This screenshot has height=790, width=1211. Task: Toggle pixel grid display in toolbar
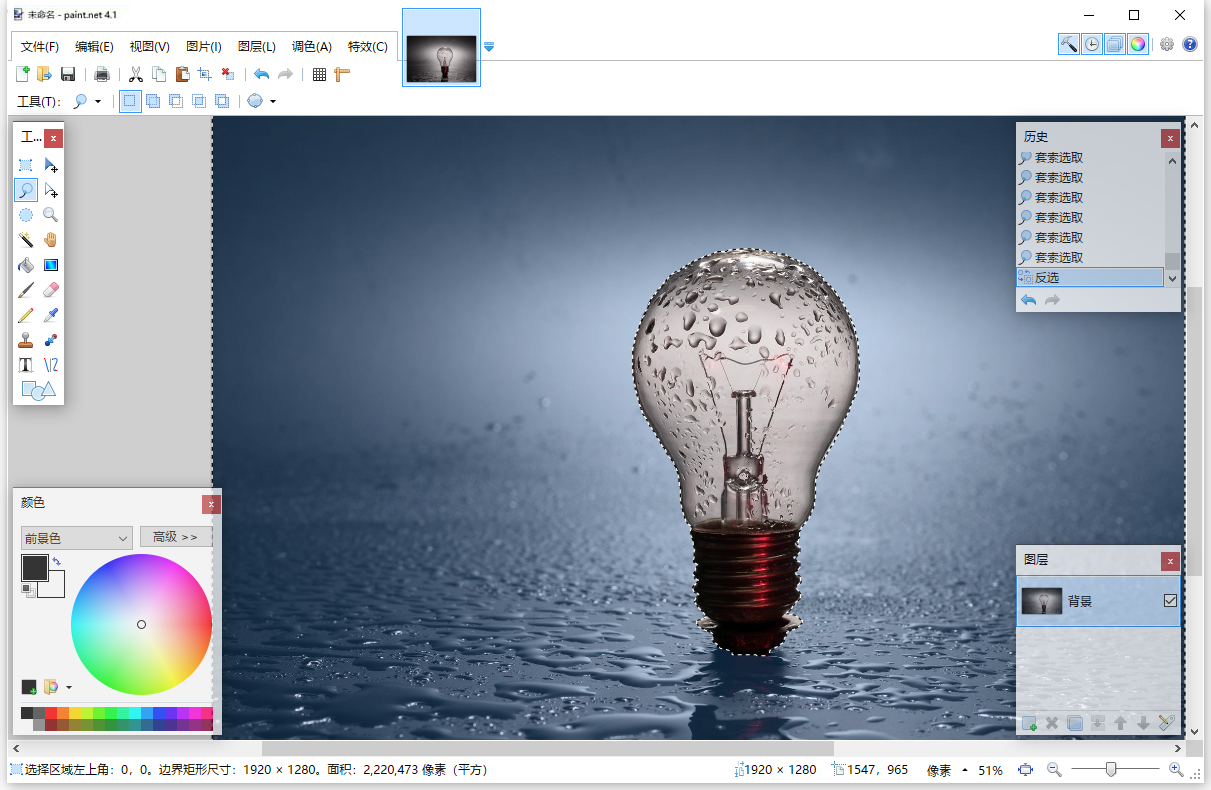pyautogui.click(x=319, y=74)
